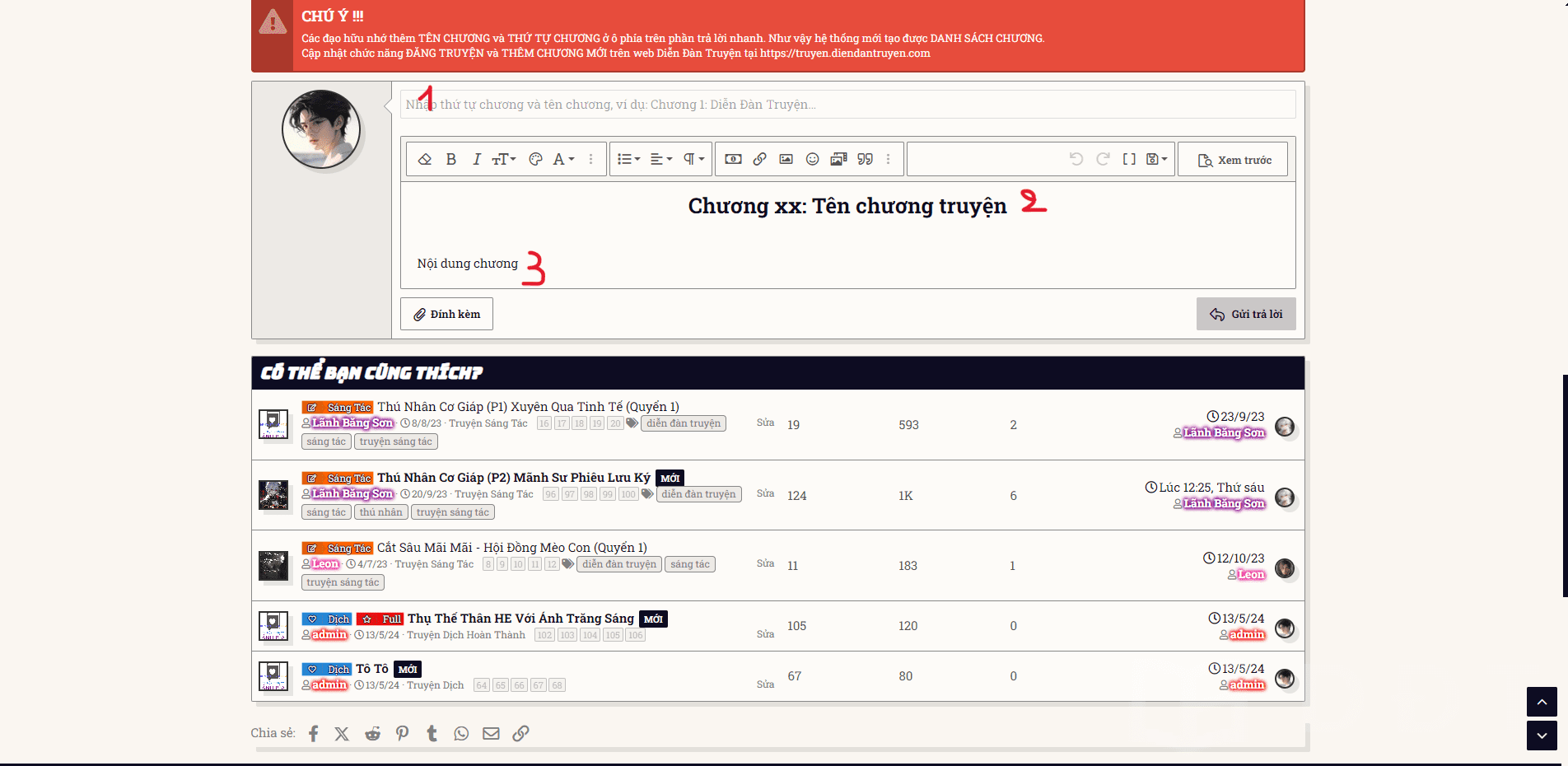
Task: Click the chapter title input field
Action: point(848,105)
